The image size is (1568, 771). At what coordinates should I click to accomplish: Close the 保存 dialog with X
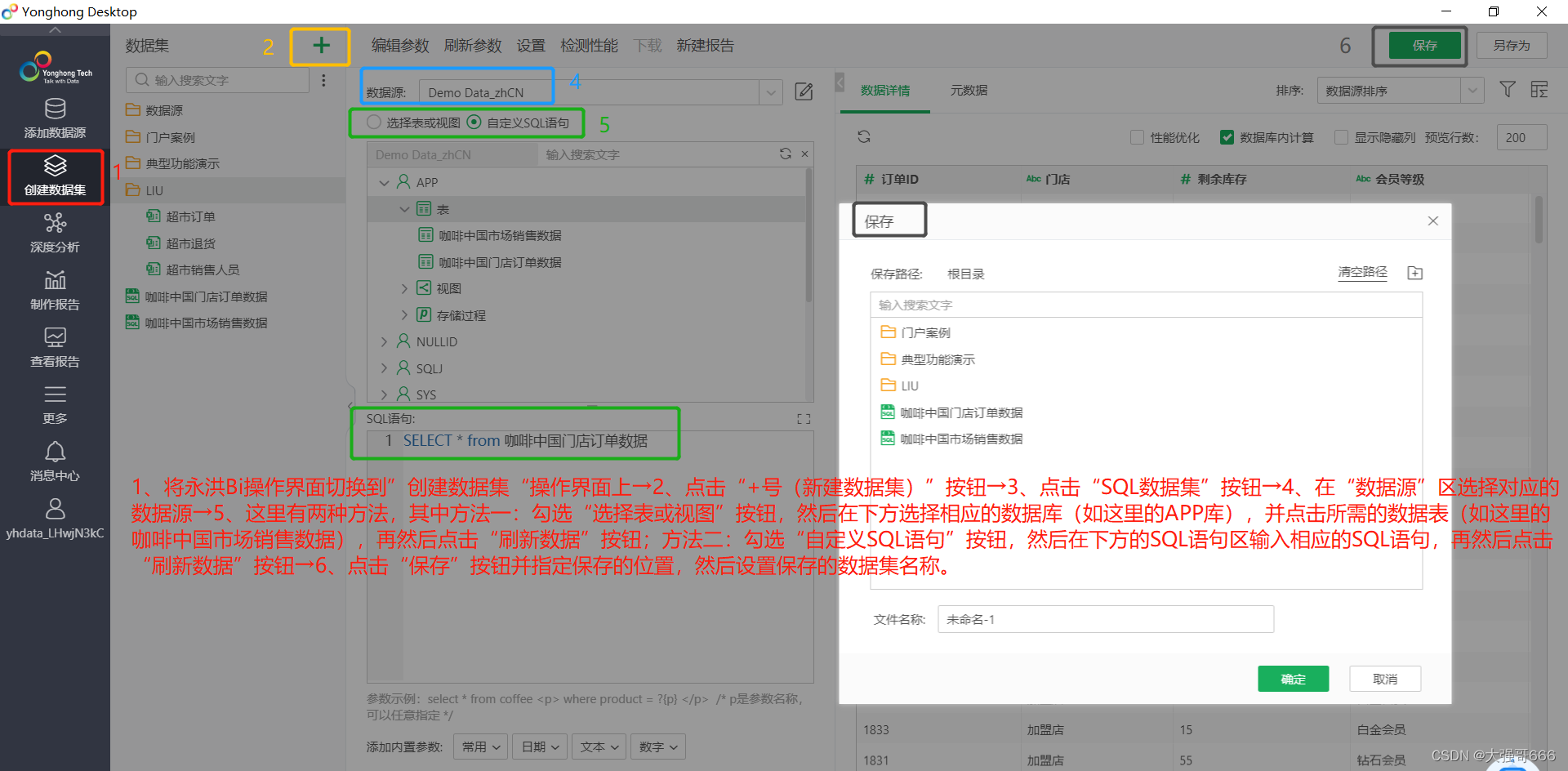[x=1432, y=221]
